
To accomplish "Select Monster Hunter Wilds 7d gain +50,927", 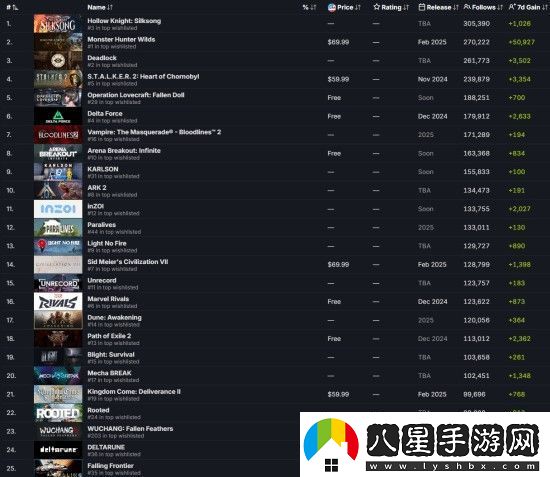I will (x=522, y=42).
